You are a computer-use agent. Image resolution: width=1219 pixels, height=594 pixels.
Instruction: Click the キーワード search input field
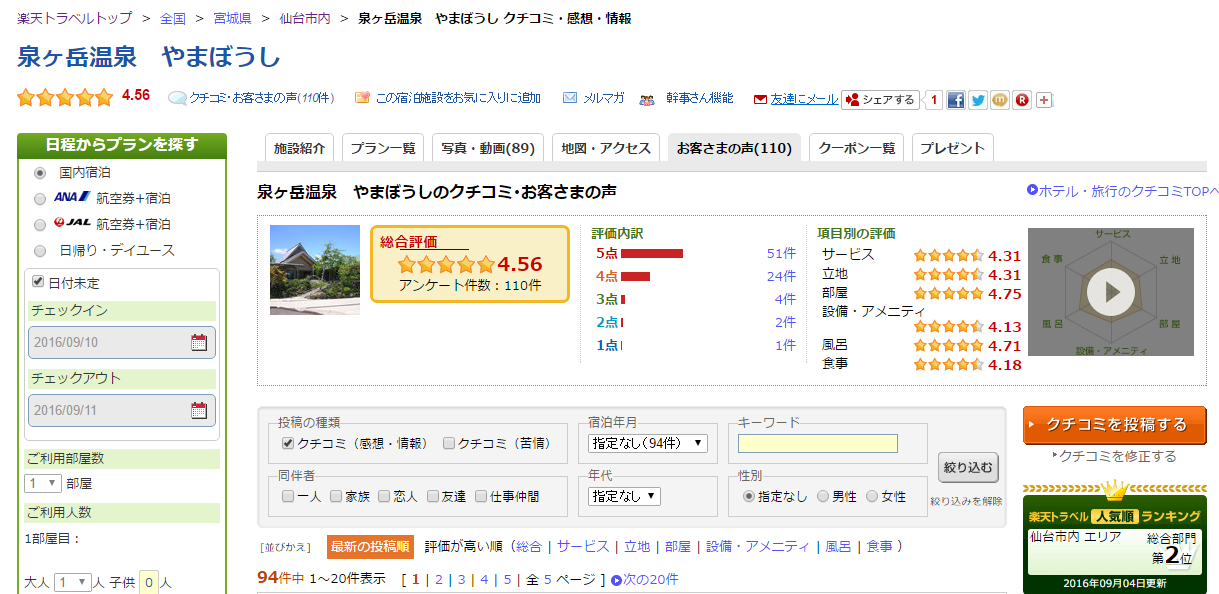coord(817,443)
